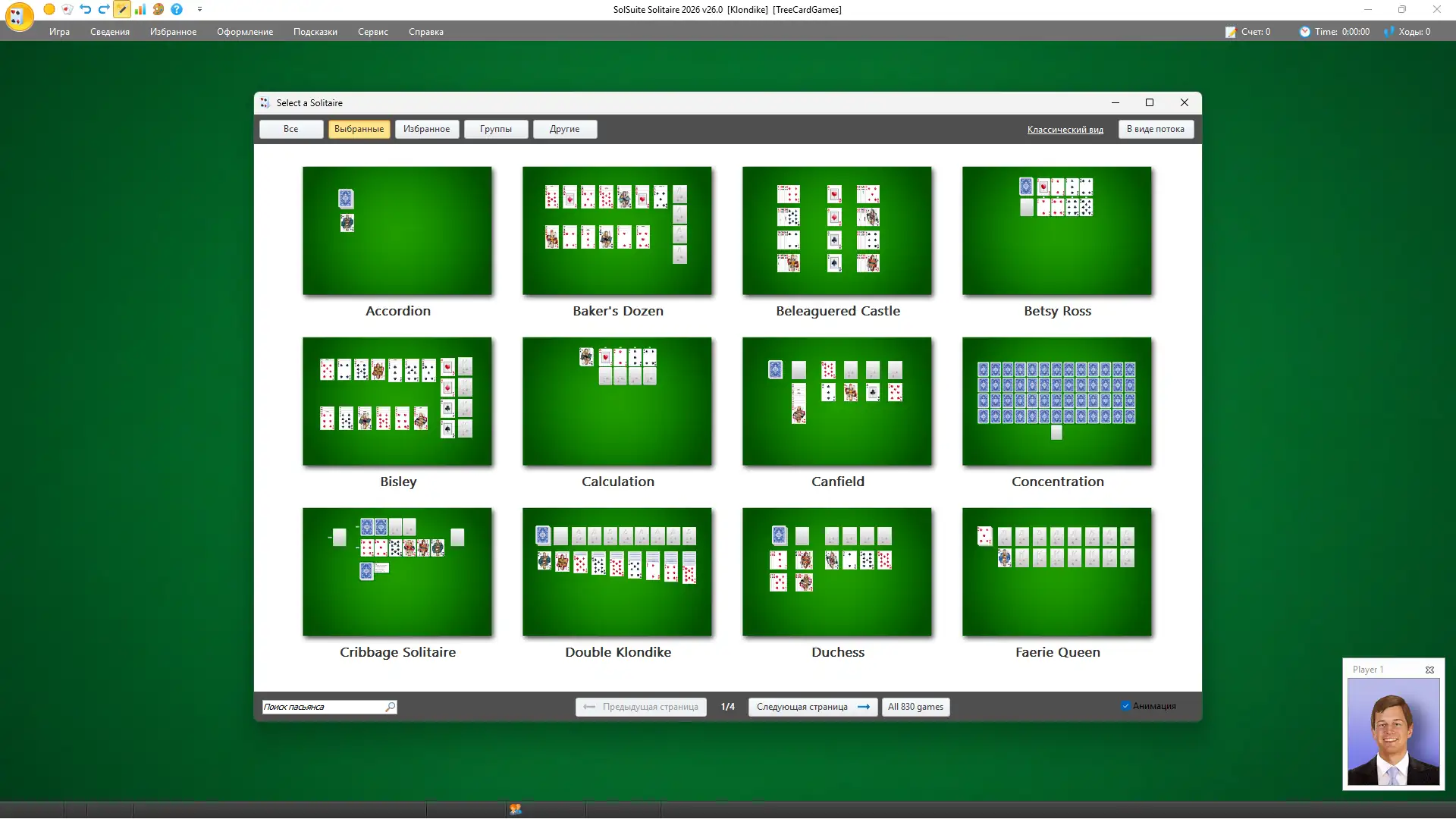This screenshot has height=819, width=1456.
Task: Click the All 830 games button
Action: click(x=915, y=707)
